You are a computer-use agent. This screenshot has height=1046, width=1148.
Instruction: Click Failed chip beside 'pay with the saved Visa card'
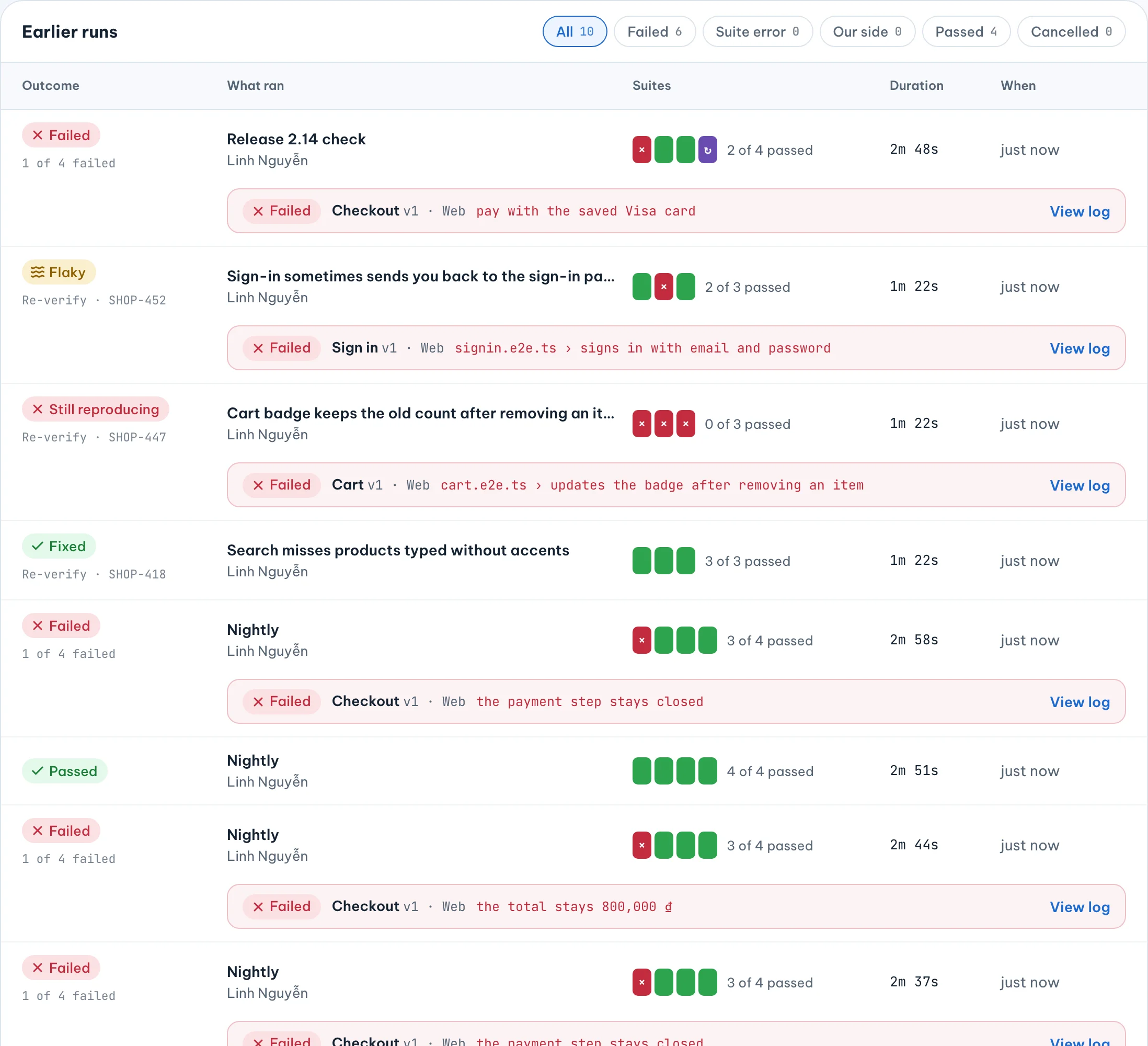[282, 211]
